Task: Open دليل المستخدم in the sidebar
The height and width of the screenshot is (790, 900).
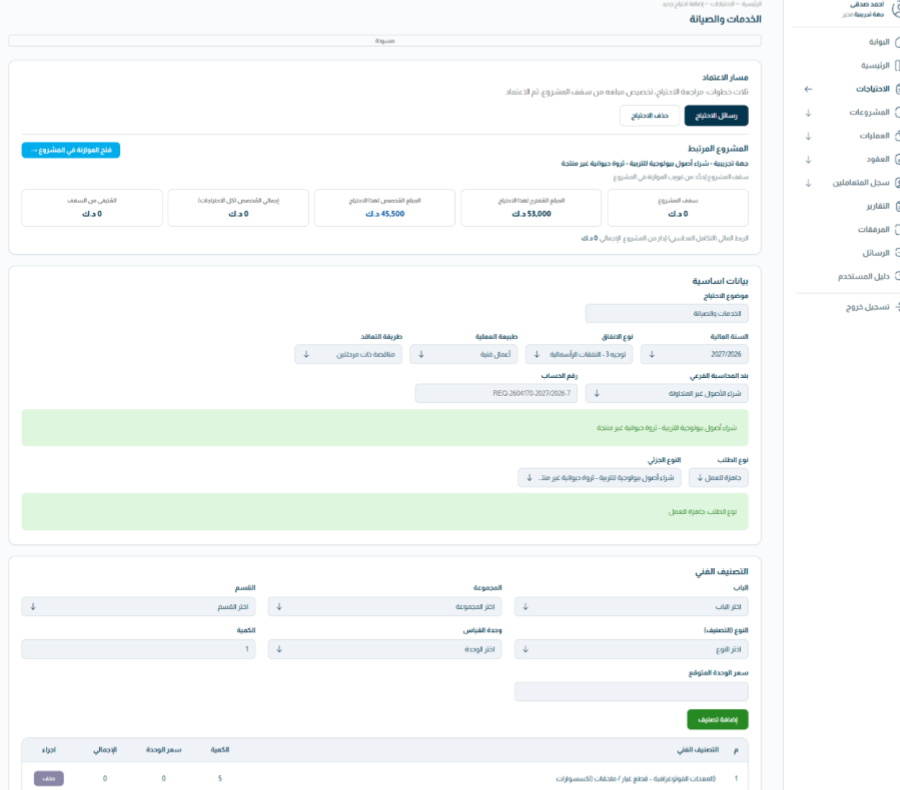Action: pyautogui.click(x=863, y=277)
